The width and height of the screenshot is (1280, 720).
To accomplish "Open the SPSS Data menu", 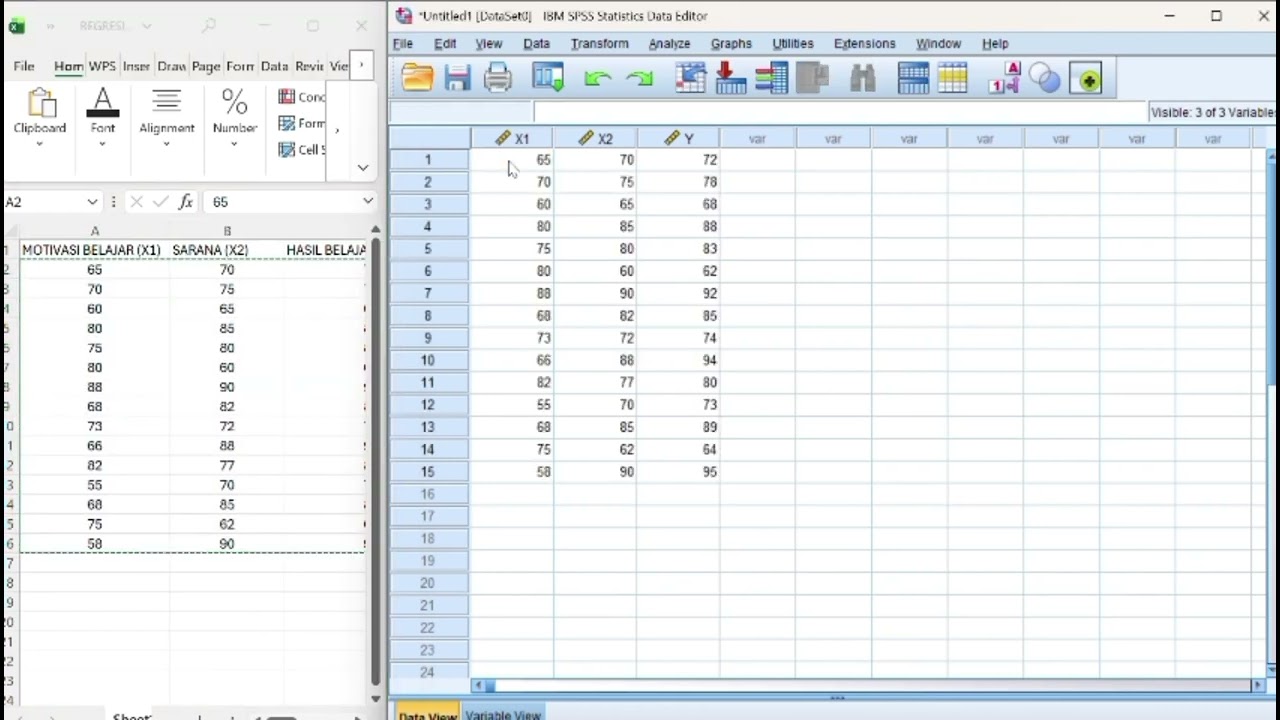I will pyautogui.click(x=536, y=44).
